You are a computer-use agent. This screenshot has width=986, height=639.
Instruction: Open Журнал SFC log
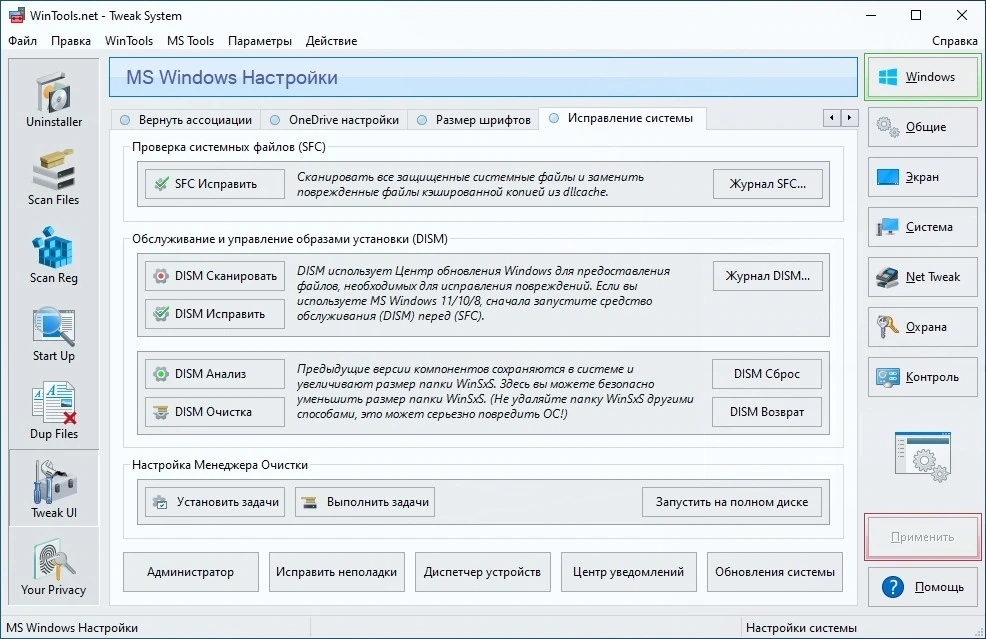767,184
